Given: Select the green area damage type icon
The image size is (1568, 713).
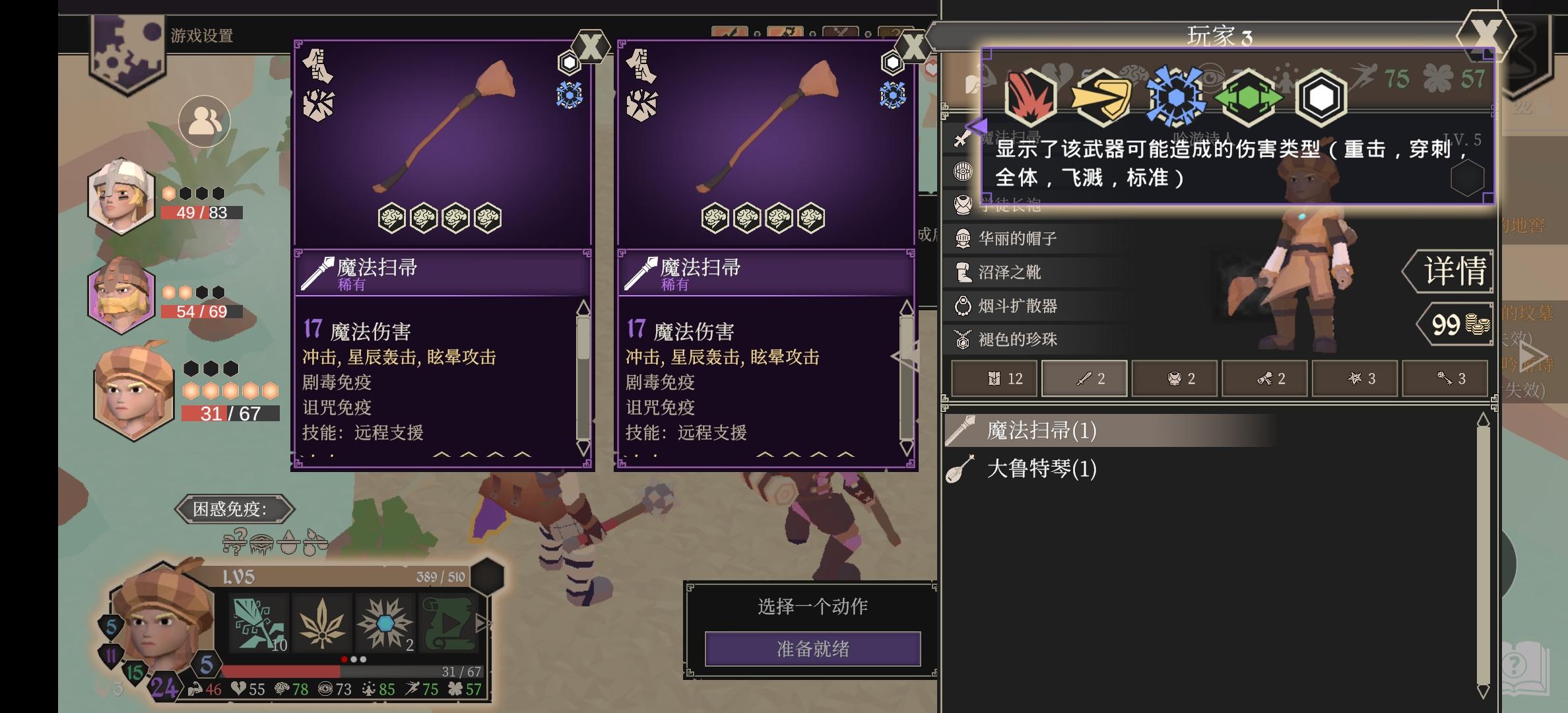Looking at the screenshot, I should pos(1249,98).
